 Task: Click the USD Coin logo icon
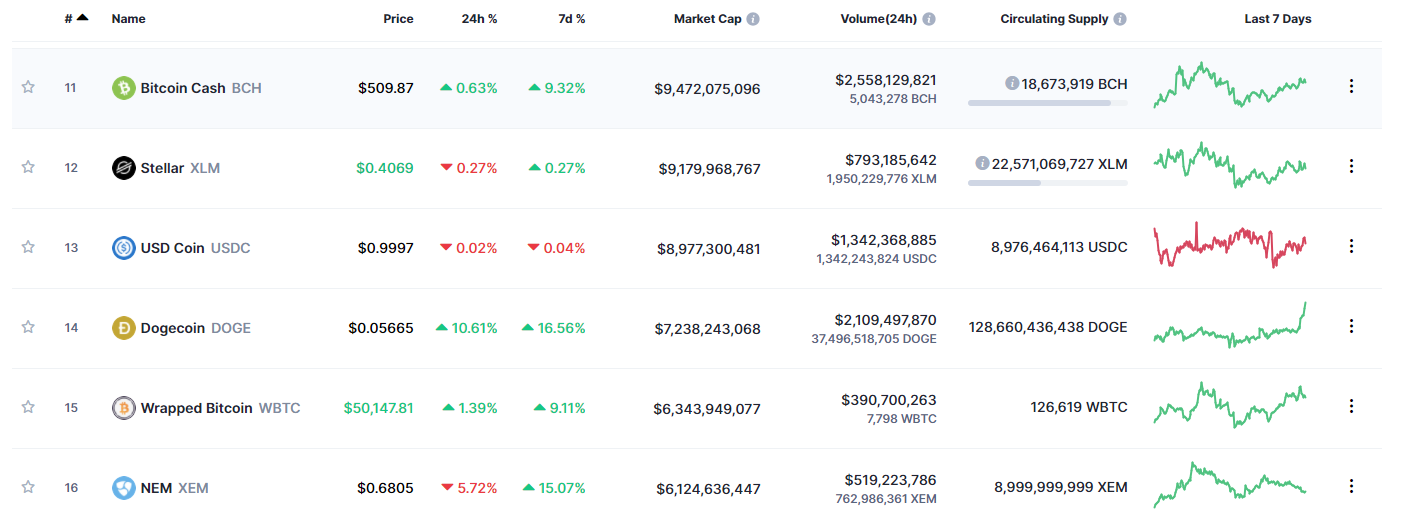(123, 248)
